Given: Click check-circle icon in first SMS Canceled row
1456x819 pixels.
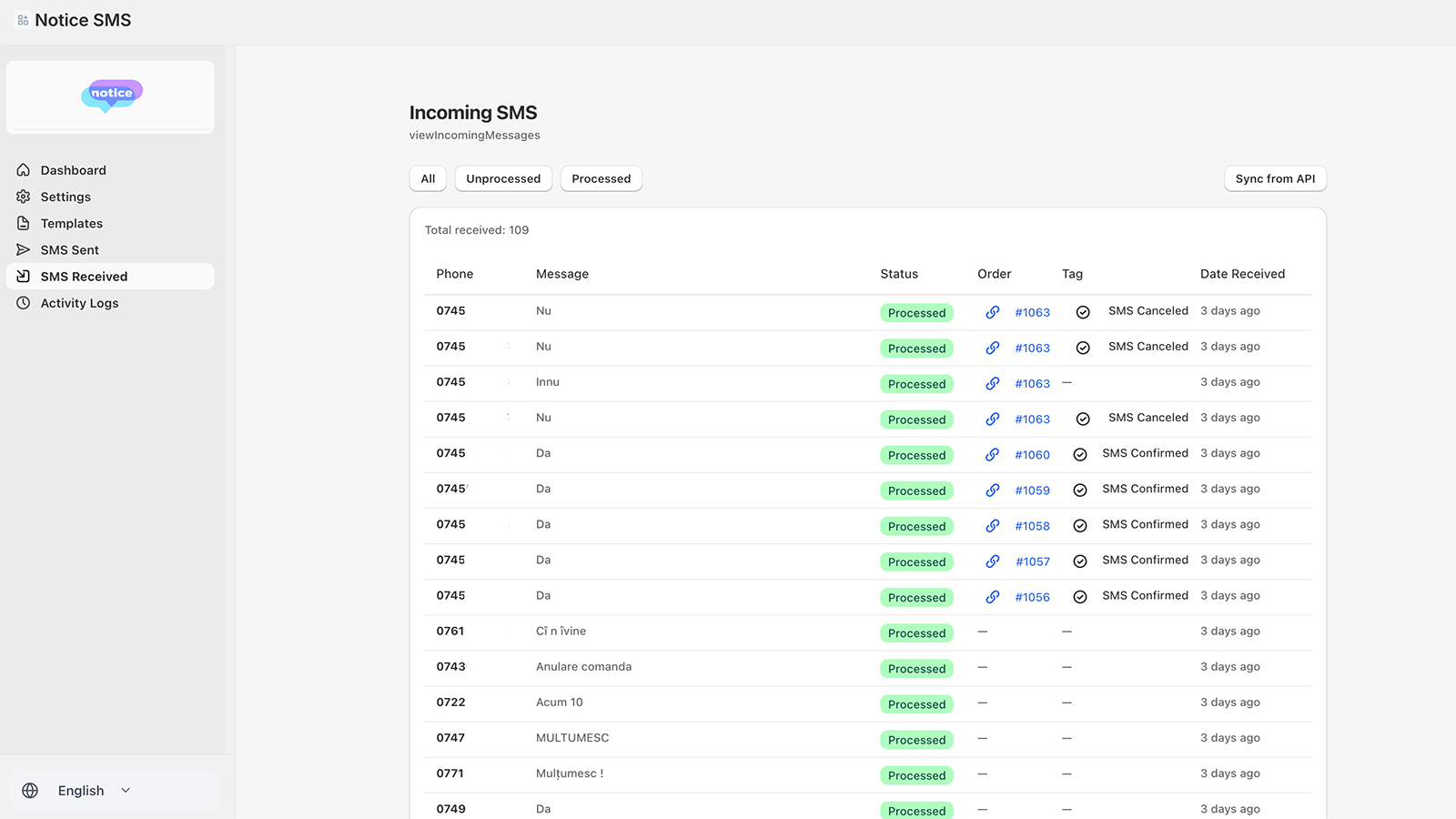Looking at the screenshot, I should click(x=1083, y=312).
